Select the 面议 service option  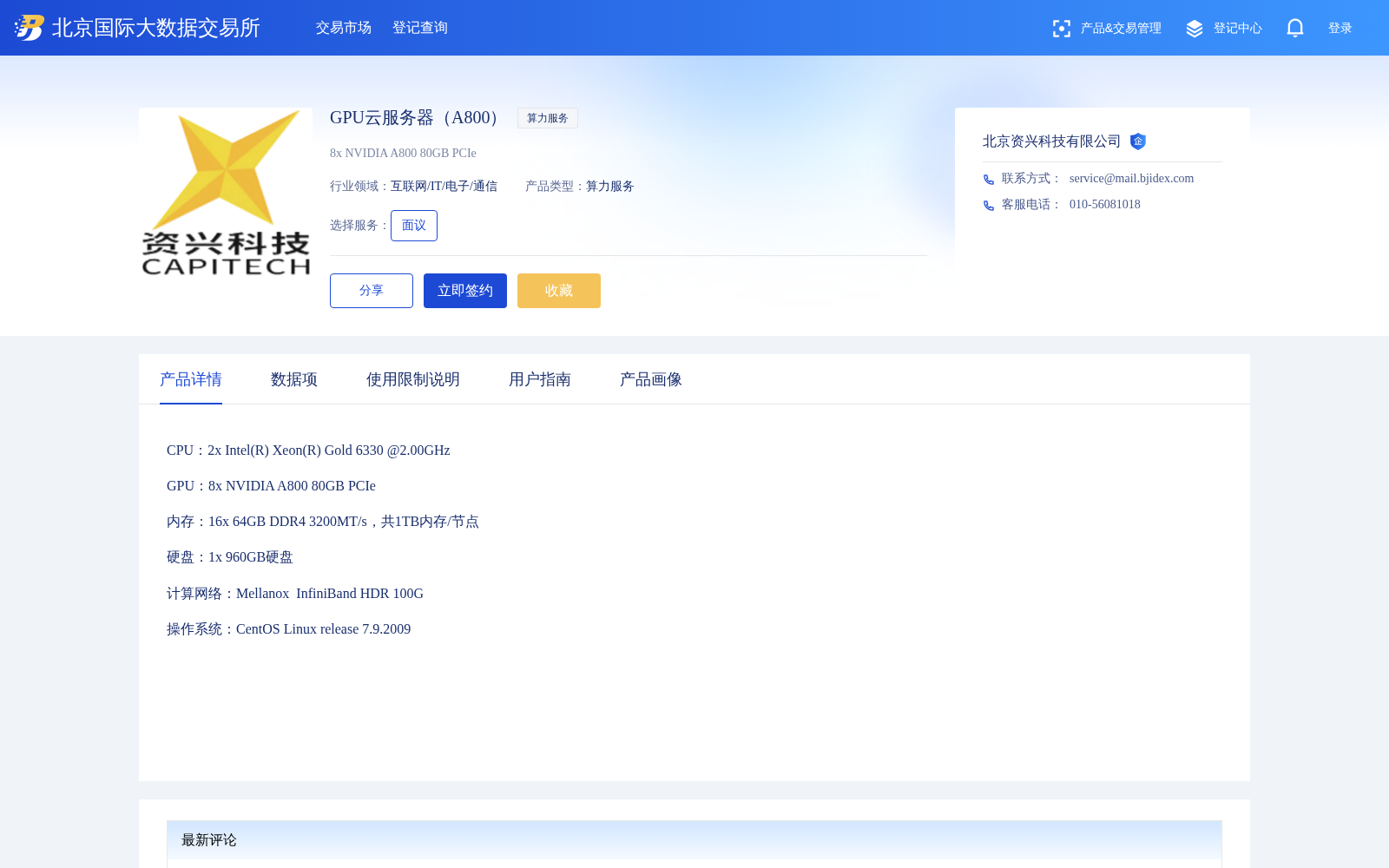414,226
